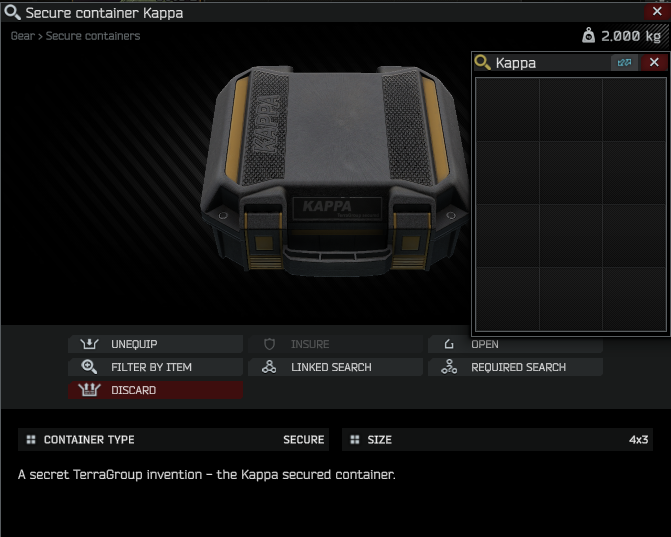Click the Size grid icon
Image resolution: width=671 pixels, height=537 pixels.
355,439
